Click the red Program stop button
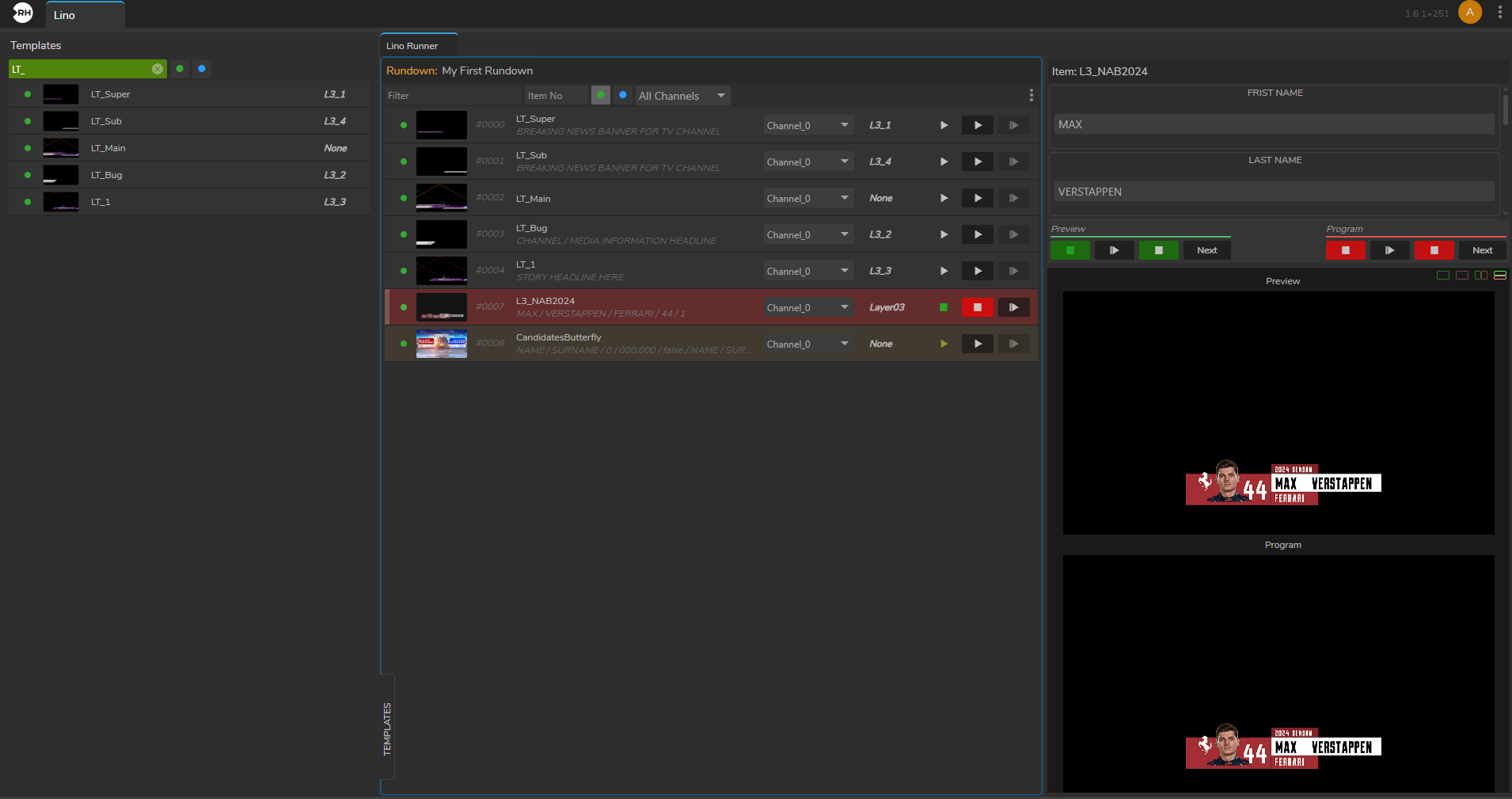 pos(1345,250)
